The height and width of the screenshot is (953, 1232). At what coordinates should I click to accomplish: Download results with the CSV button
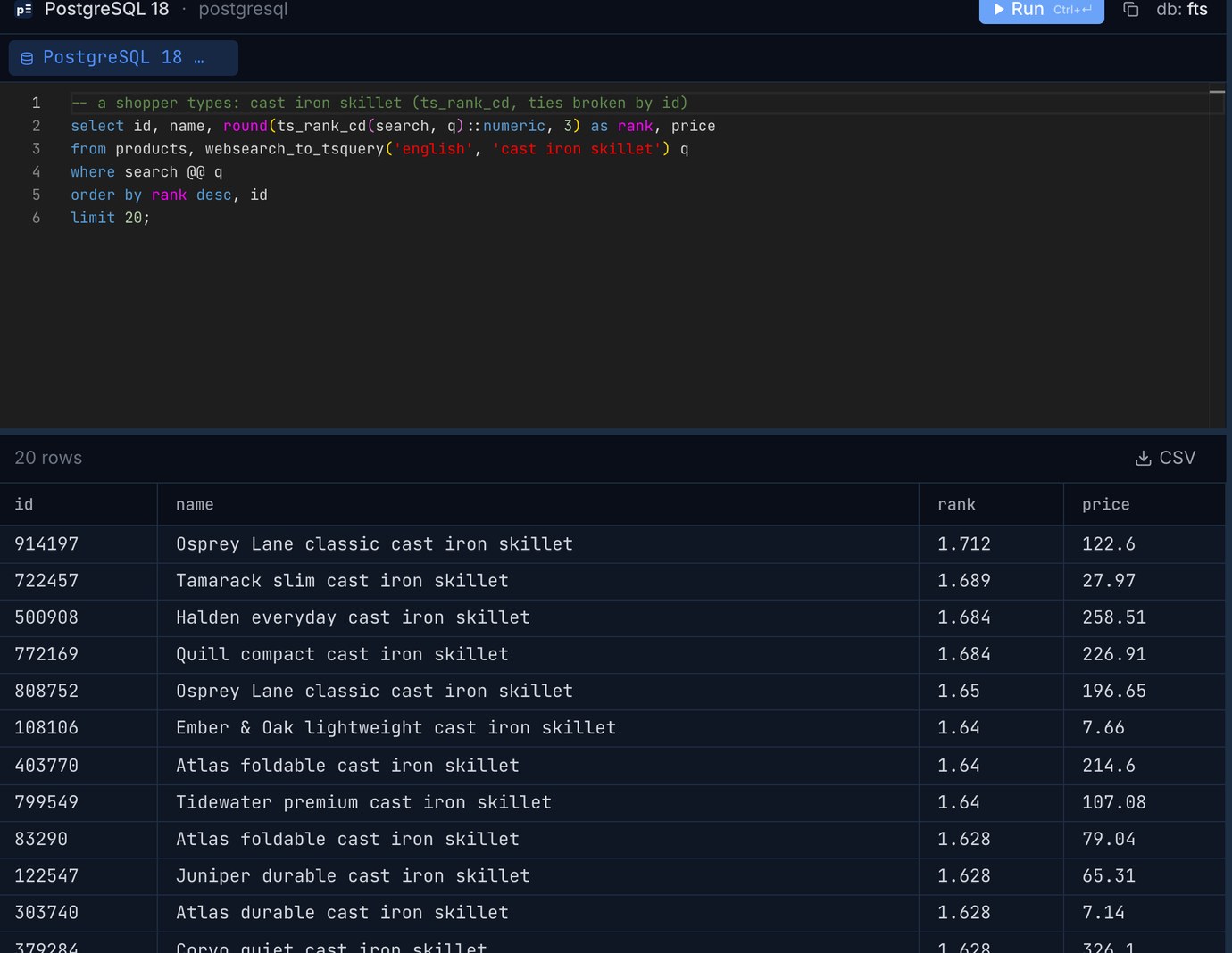click(1165, 458)
